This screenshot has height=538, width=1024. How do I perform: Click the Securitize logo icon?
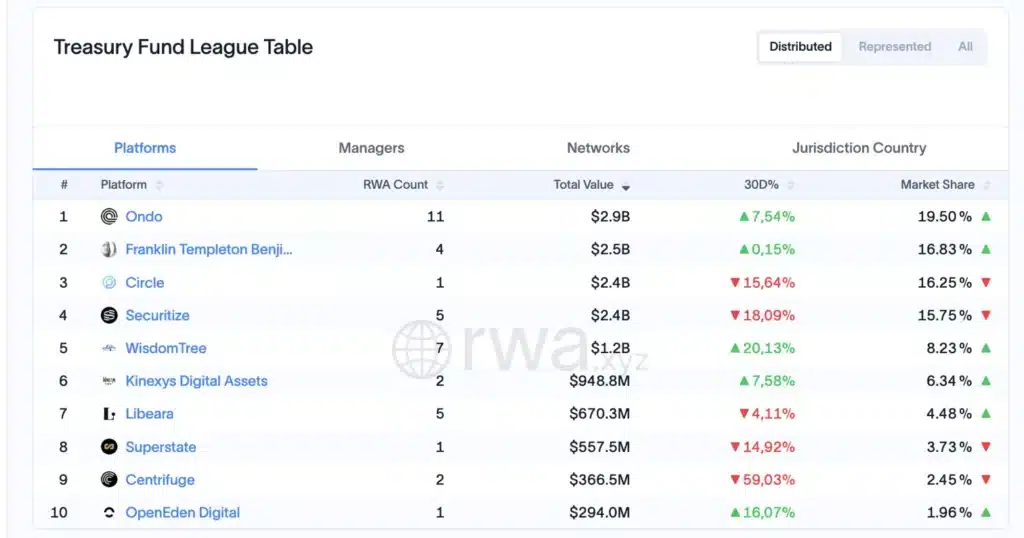109,315
